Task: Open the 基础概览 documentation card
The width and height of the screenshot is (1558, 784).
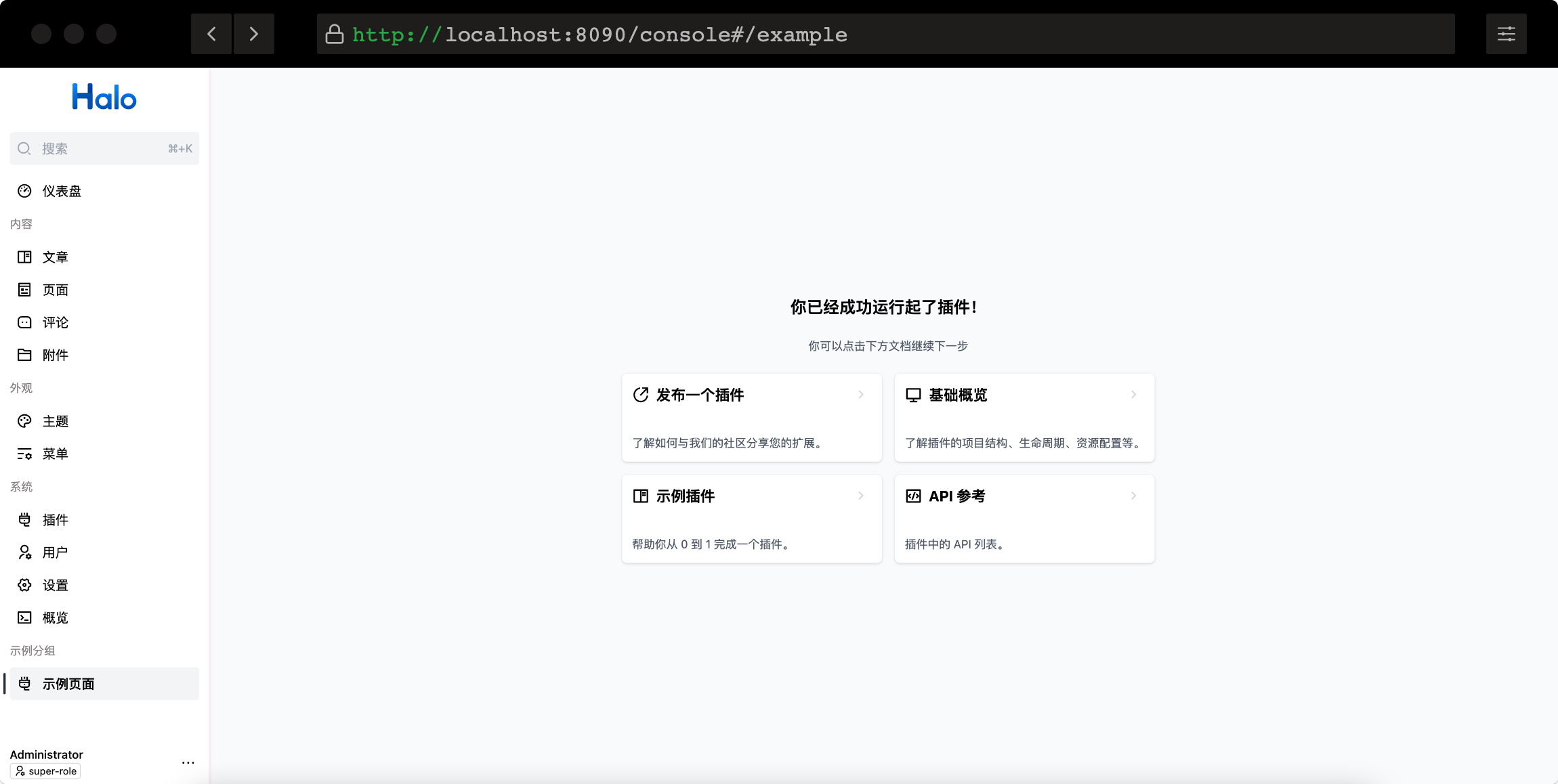Action: [1024, 417]
